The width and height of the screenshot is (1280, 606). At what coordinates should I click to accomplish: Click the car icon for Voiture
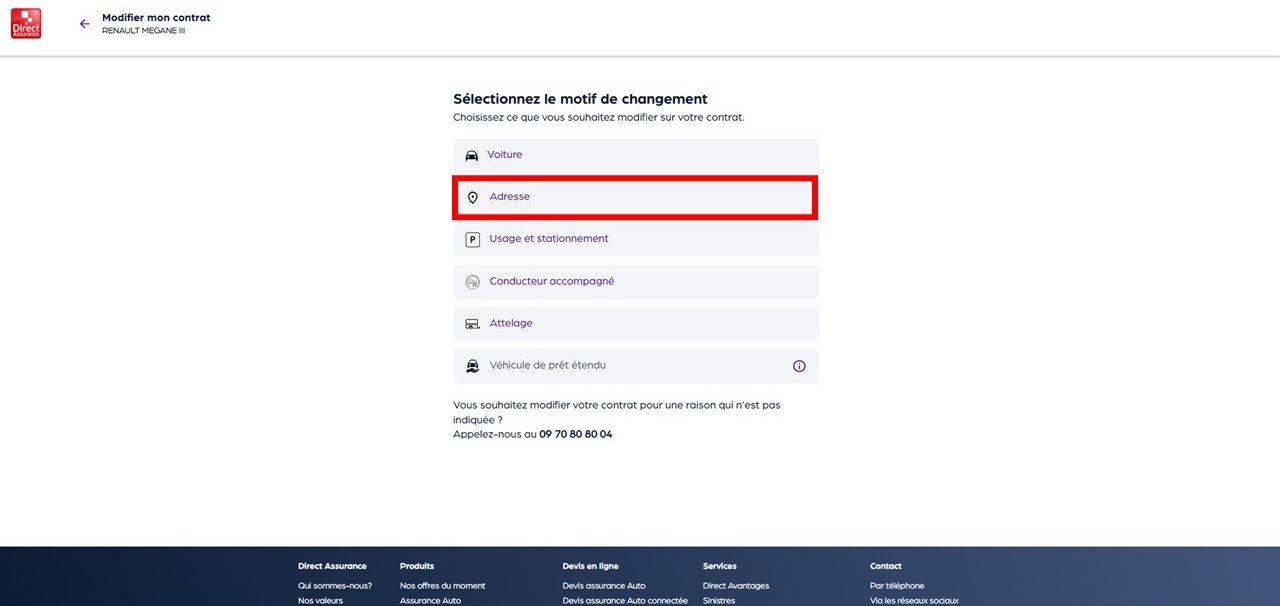coord(472,156)
